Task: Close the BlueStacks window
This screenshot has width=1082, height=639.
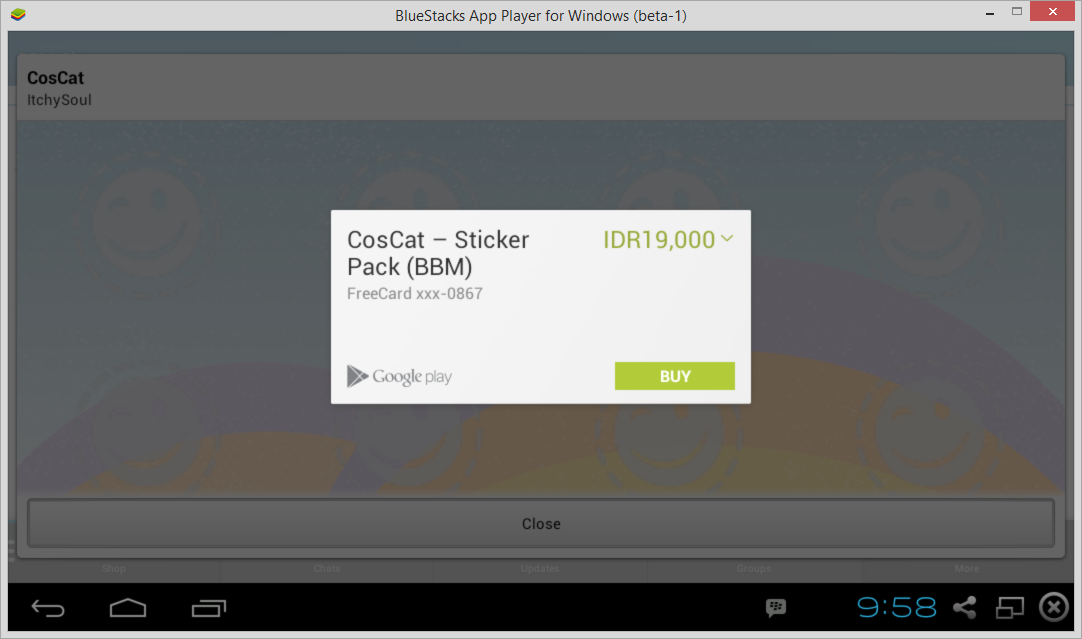Action: pyautogui.click(x=1052, y=11)
